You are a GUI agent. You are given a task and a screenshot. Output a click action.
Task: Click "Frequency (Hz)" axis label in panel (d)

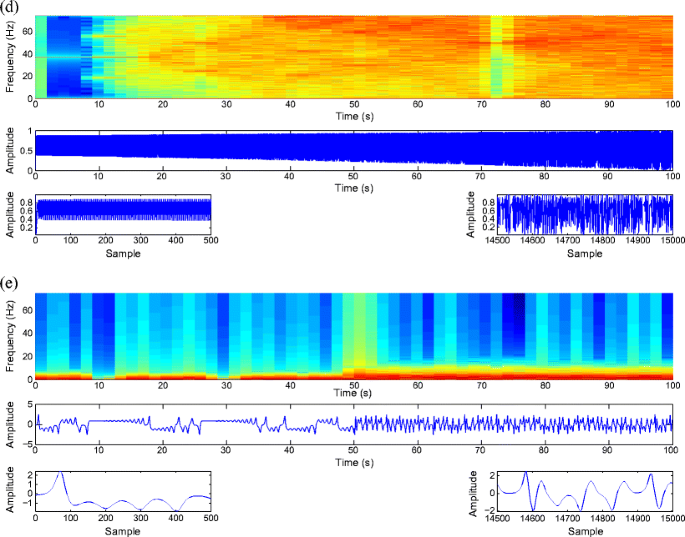(x=10, y=57)
